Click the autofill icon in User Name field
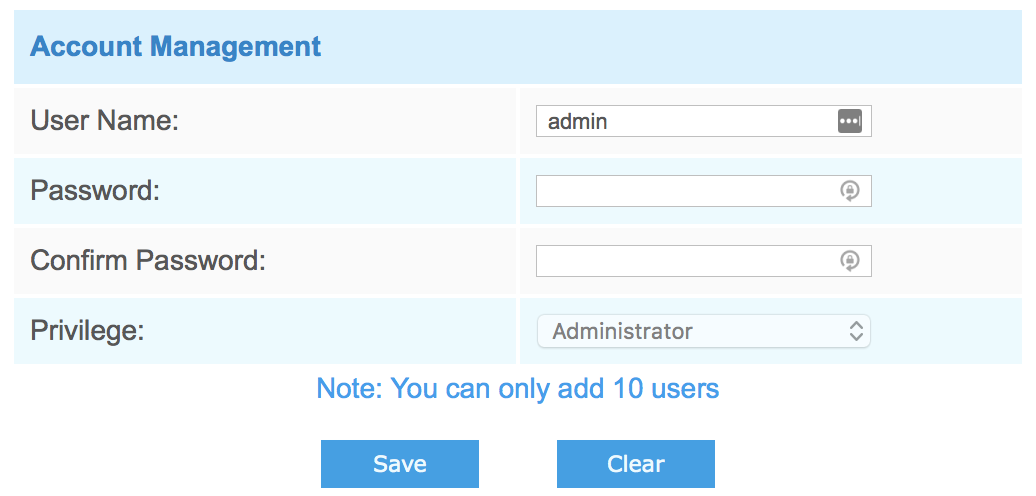 pos(849,121)
